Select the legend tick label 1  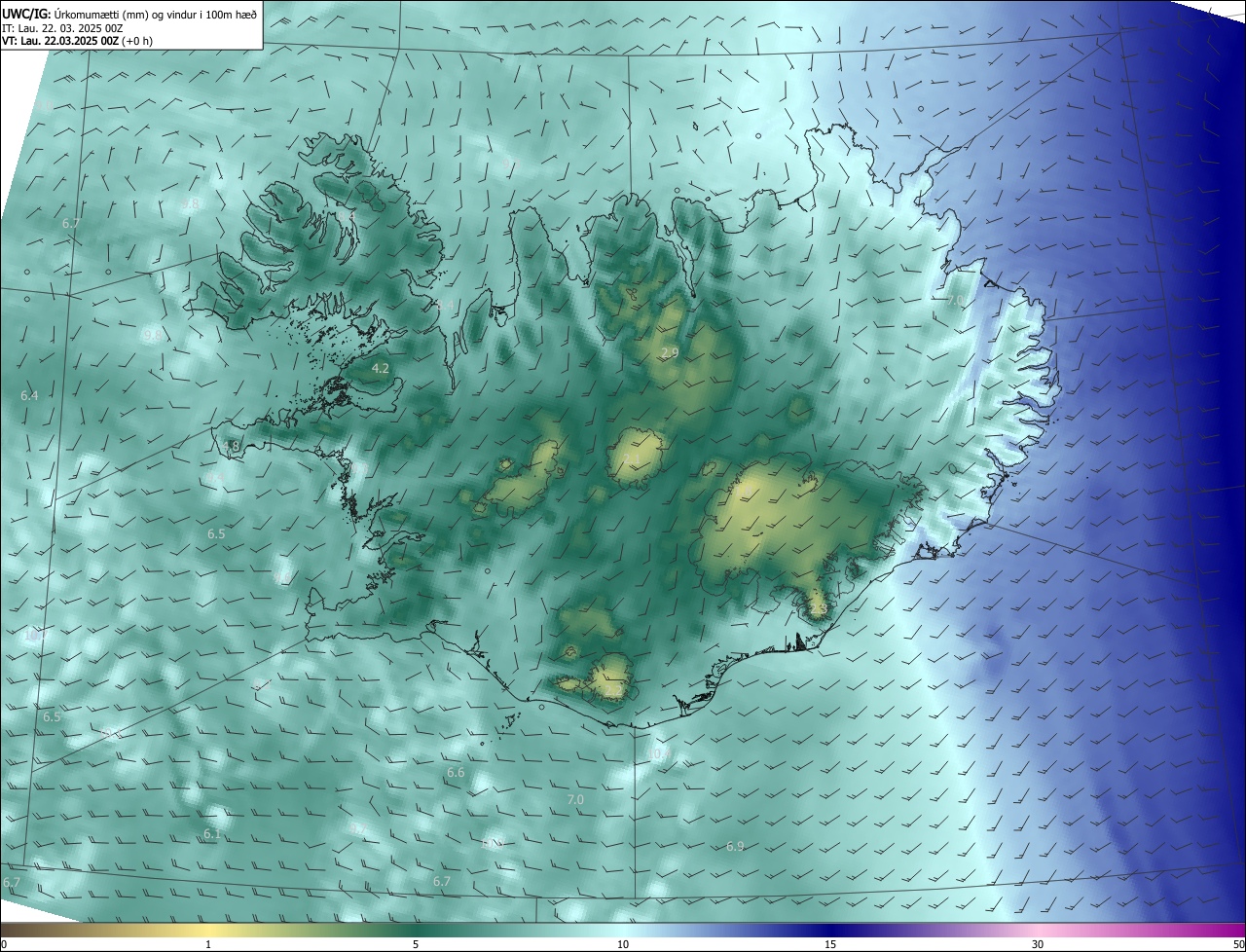click(x=209, y=944)
